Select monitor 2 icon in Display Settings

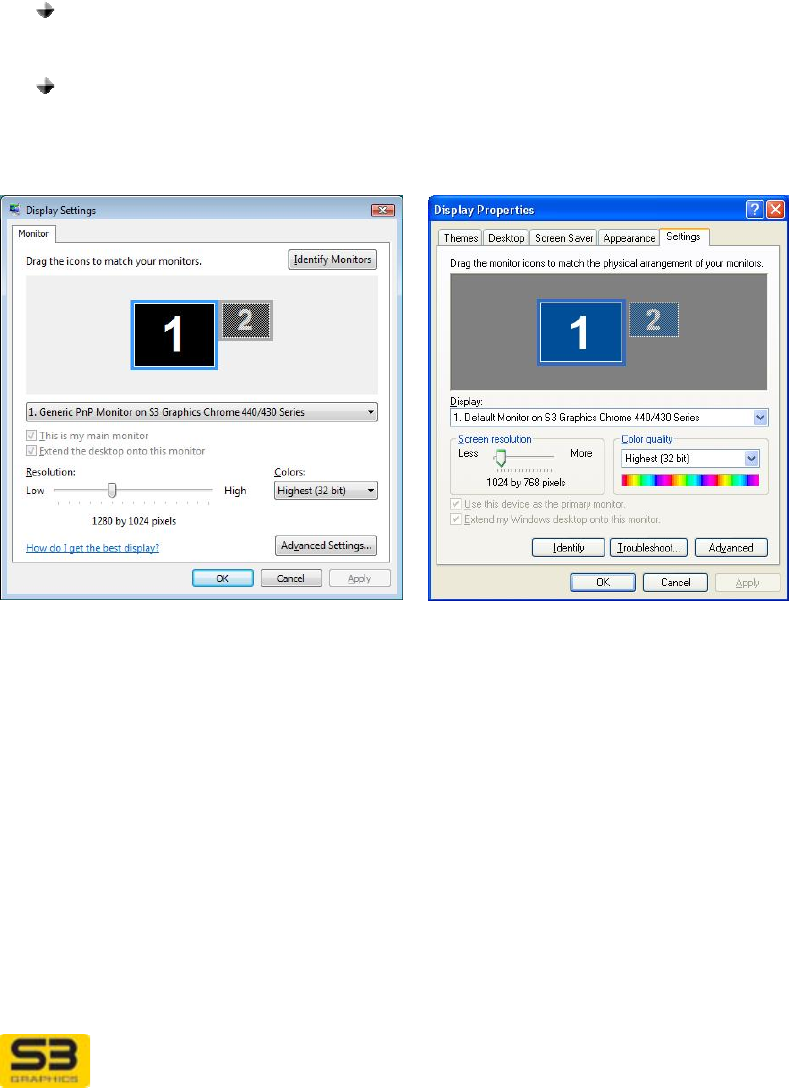click(246, 321)
